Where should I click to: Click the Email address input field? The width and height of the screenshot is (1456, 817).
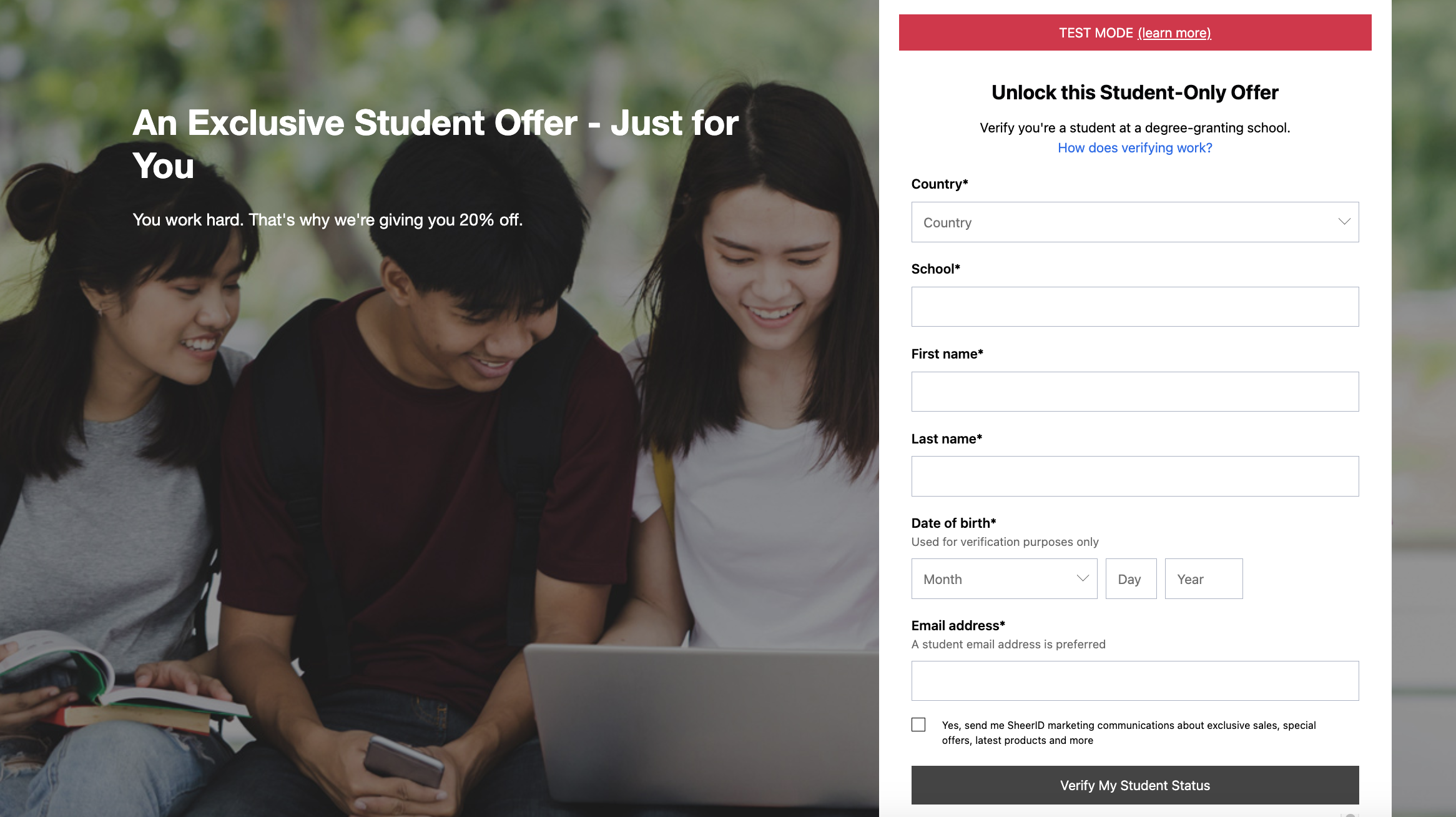(x=1135, y=680)
